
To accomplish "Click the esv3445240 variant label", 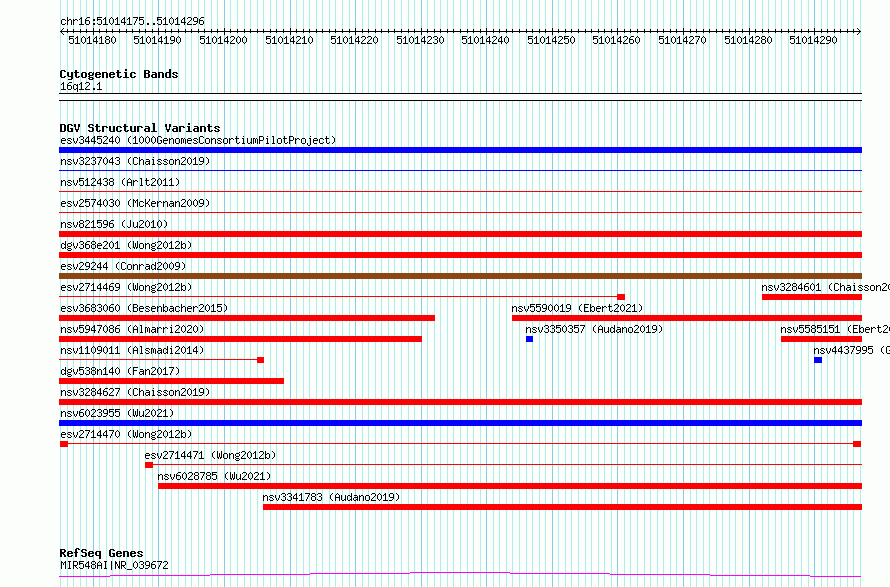I will pos(198,140).
